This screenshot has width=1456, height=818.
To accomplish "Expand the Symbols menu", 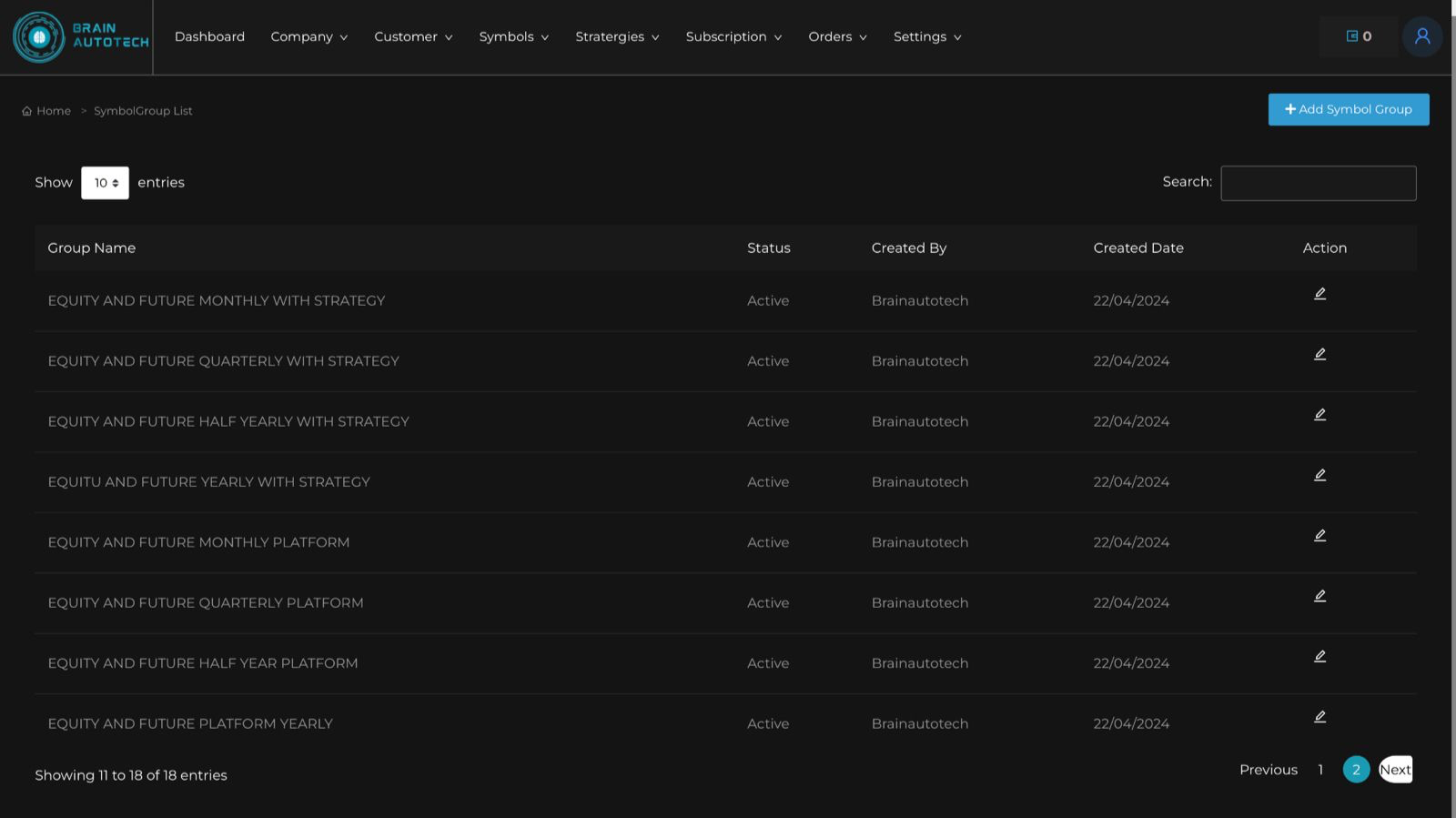I will point(513,37).
